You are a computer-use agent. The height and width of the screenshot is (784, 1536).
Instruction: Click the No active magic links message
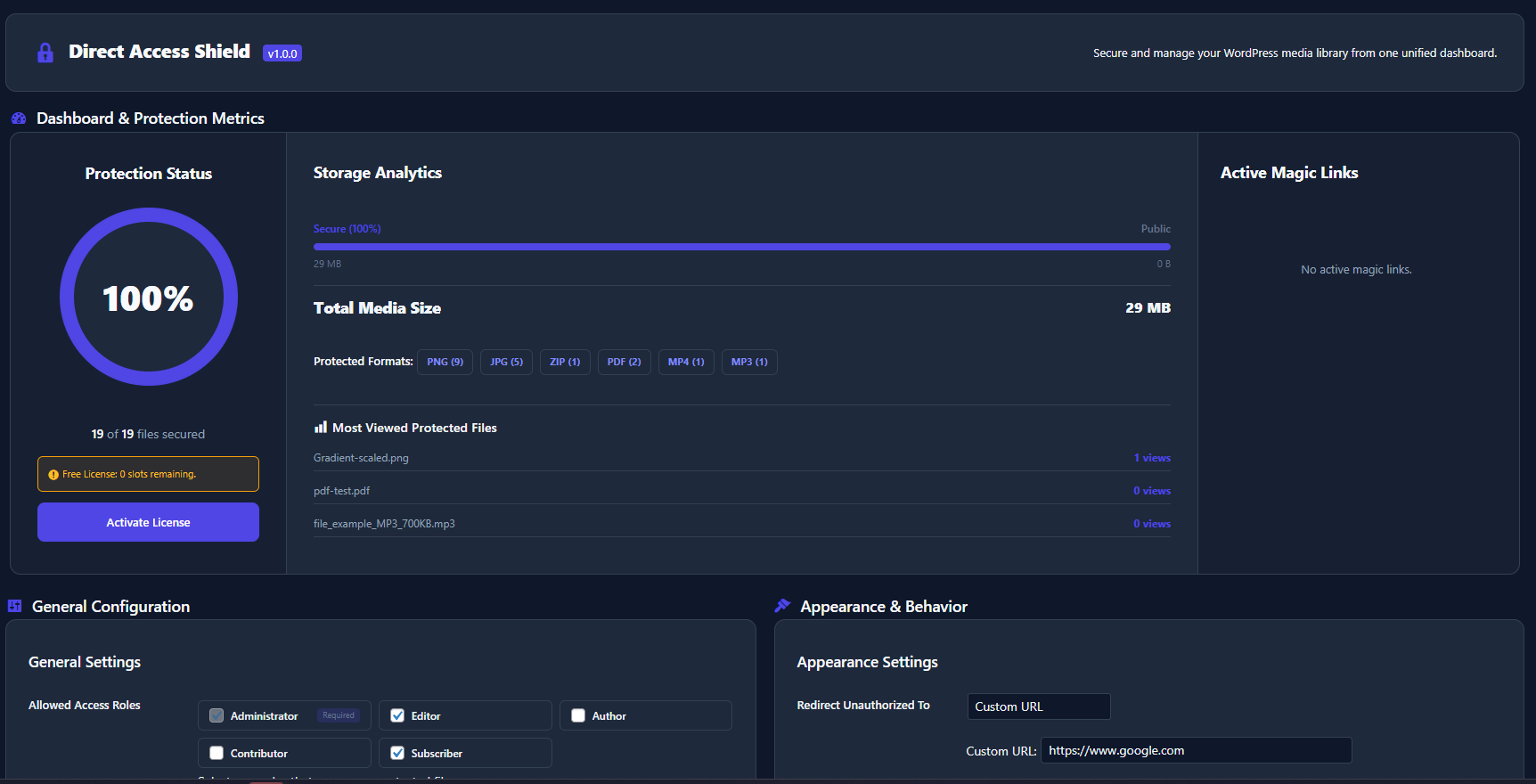(x=1356, y=270)
